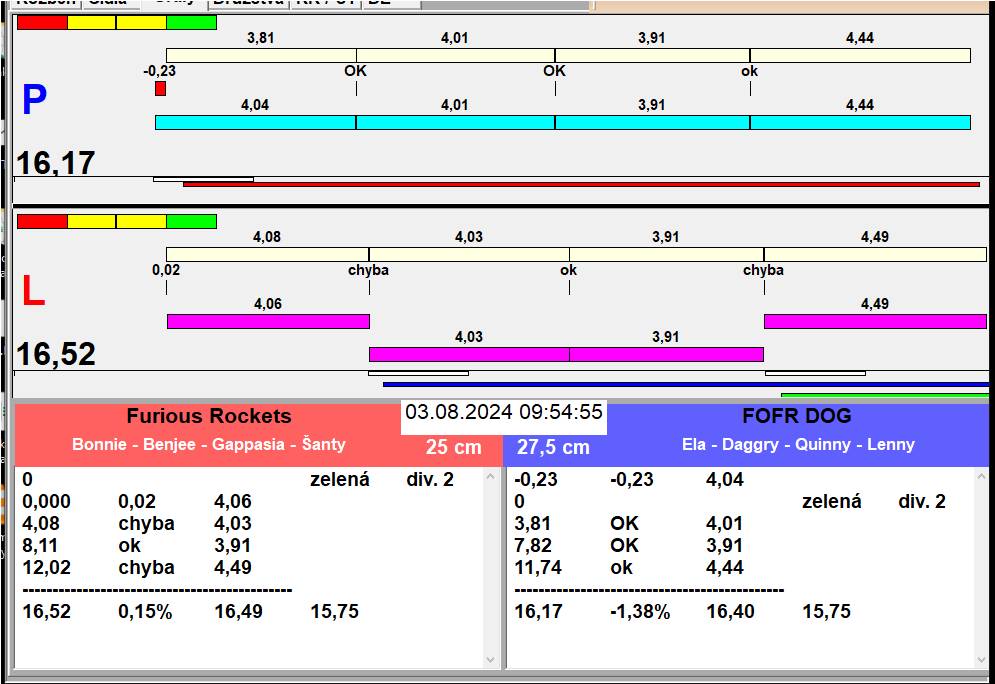
Task: Click zelená in the Furious Rockets results
Action: (x=339, y=480)
